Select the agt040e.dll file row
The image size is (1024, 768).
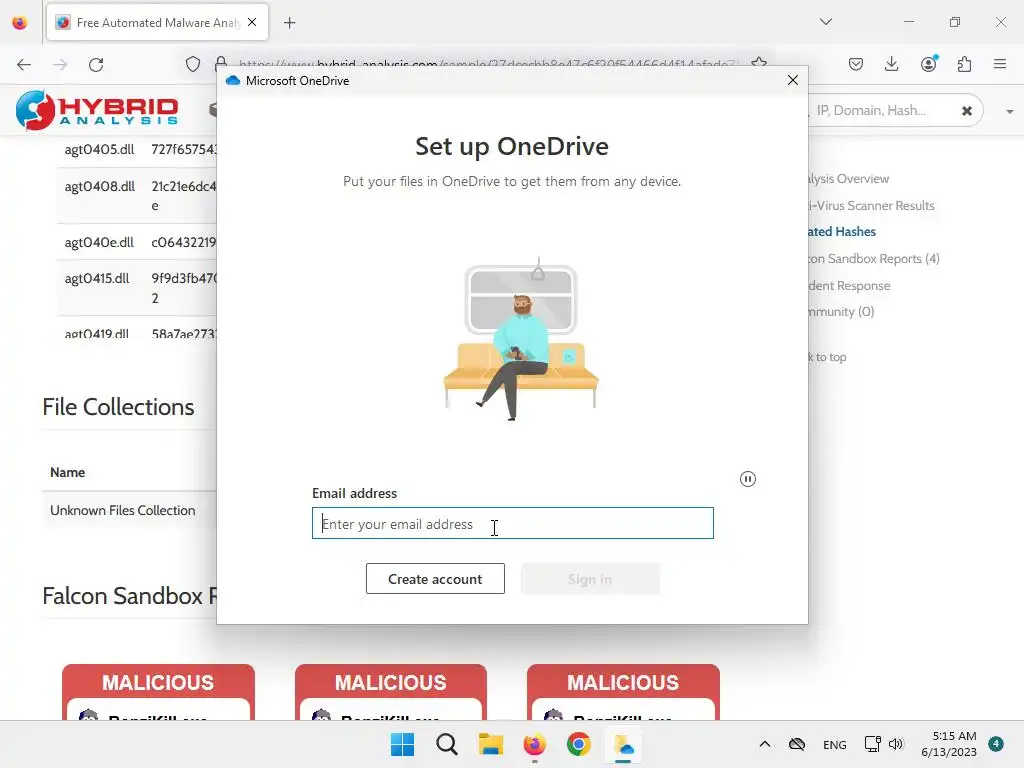click(x=136, y=242)
